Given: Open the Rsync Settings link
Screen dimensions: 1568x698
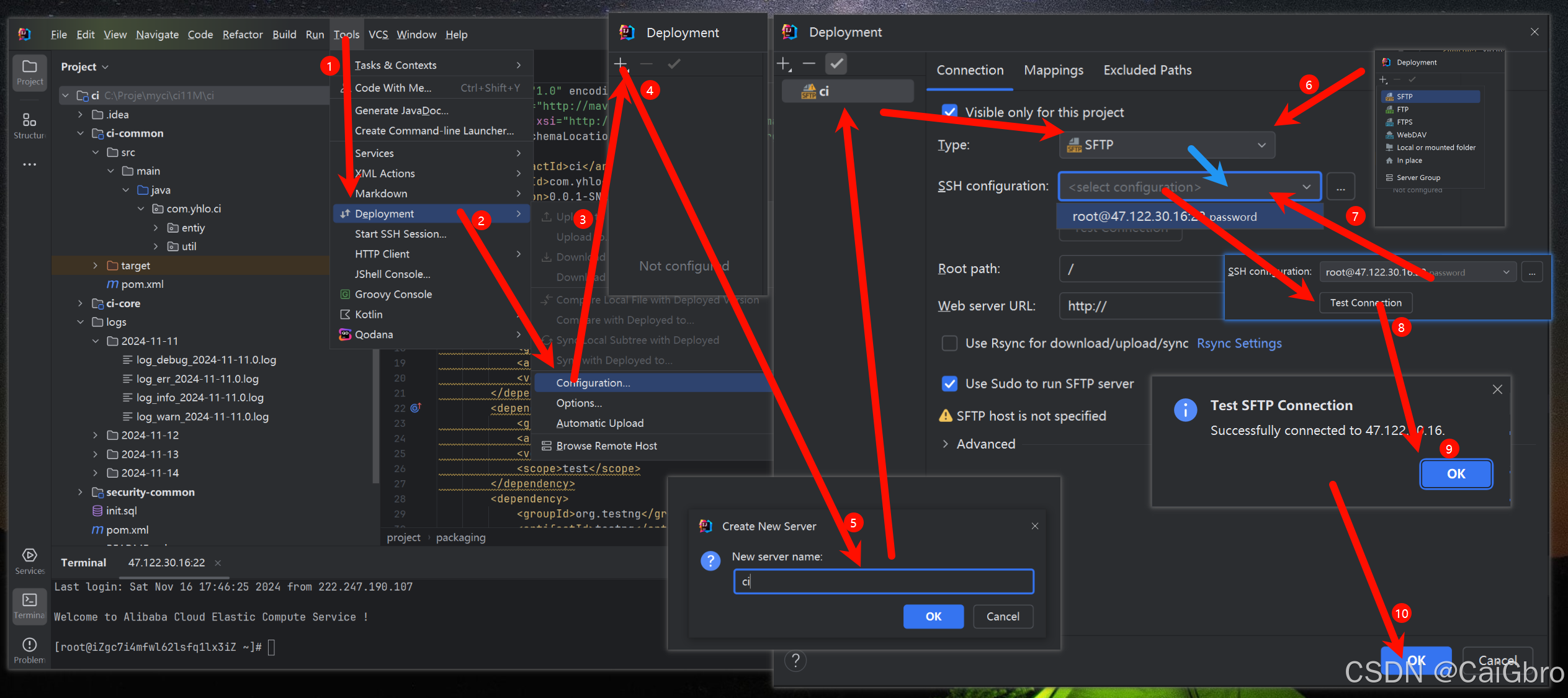Looking at the screenshot, I should point(1239,343).
